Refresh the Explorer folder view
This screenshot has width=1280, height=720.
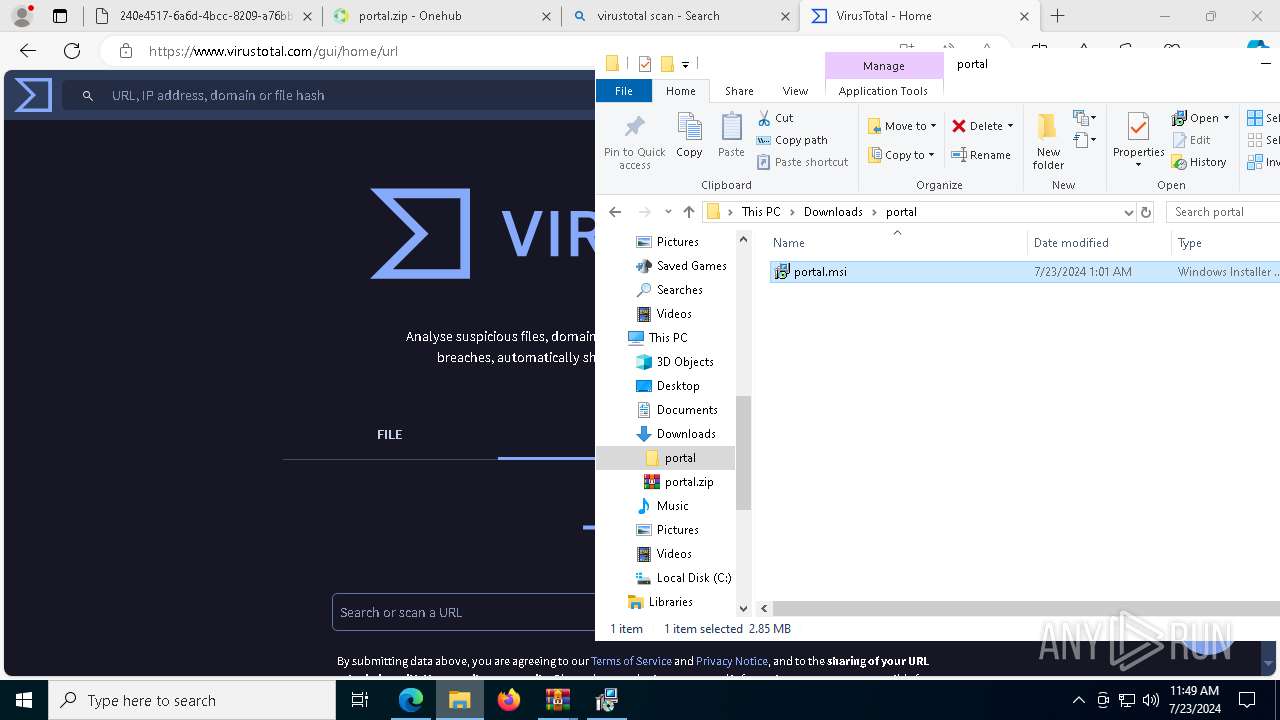(x=1146, y=212)
